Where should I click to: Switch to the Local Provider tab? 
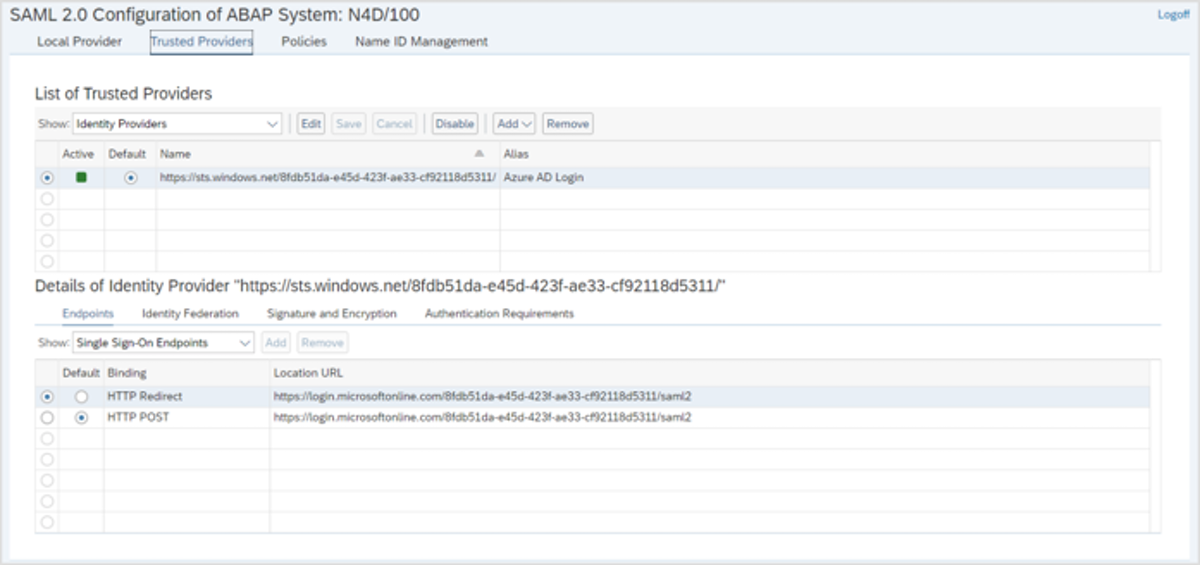pos(79,42)
